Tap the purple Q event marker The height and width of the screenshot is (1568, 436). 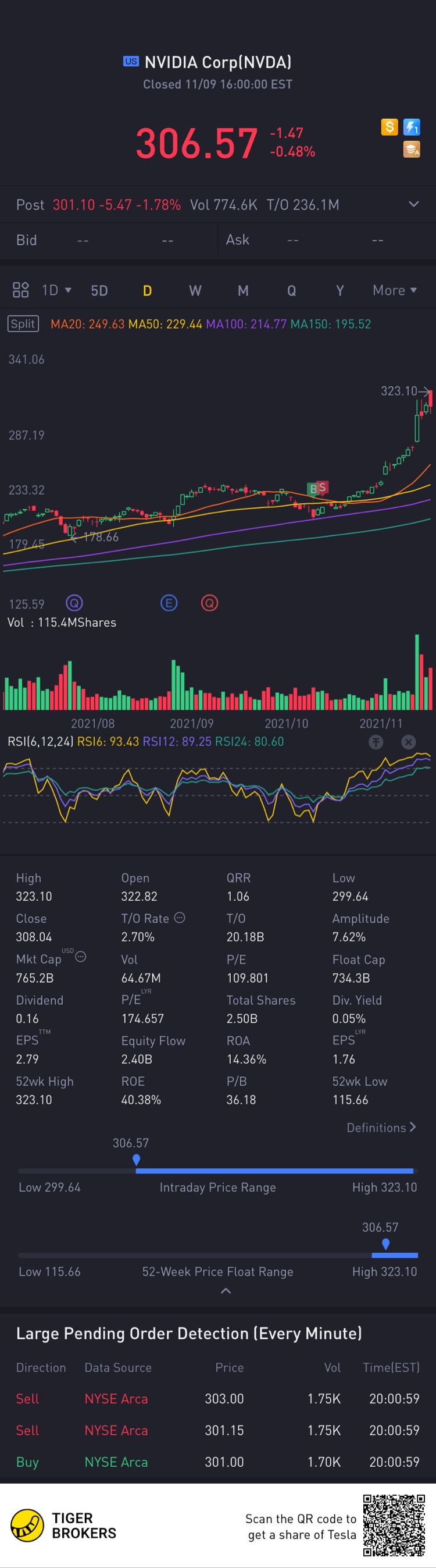[x=74, y=603]
